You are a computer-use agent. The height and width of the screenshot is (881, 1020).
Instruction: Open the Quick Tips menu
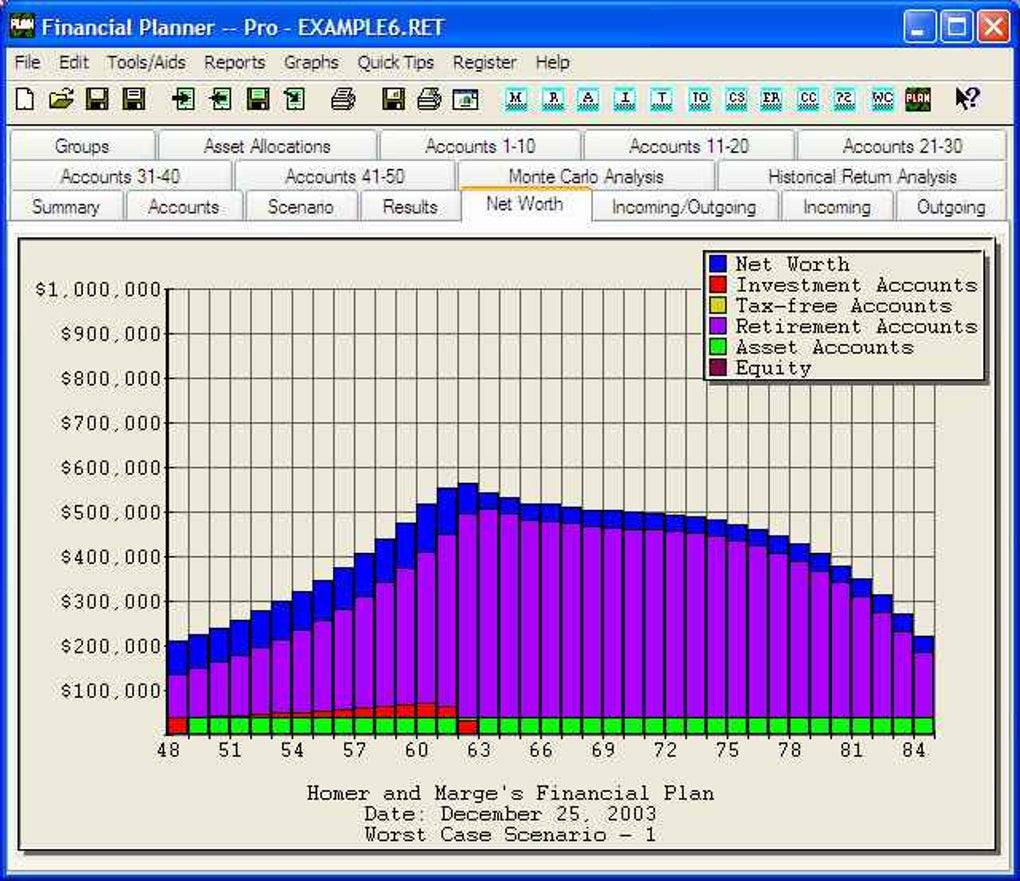coord(396,62)
